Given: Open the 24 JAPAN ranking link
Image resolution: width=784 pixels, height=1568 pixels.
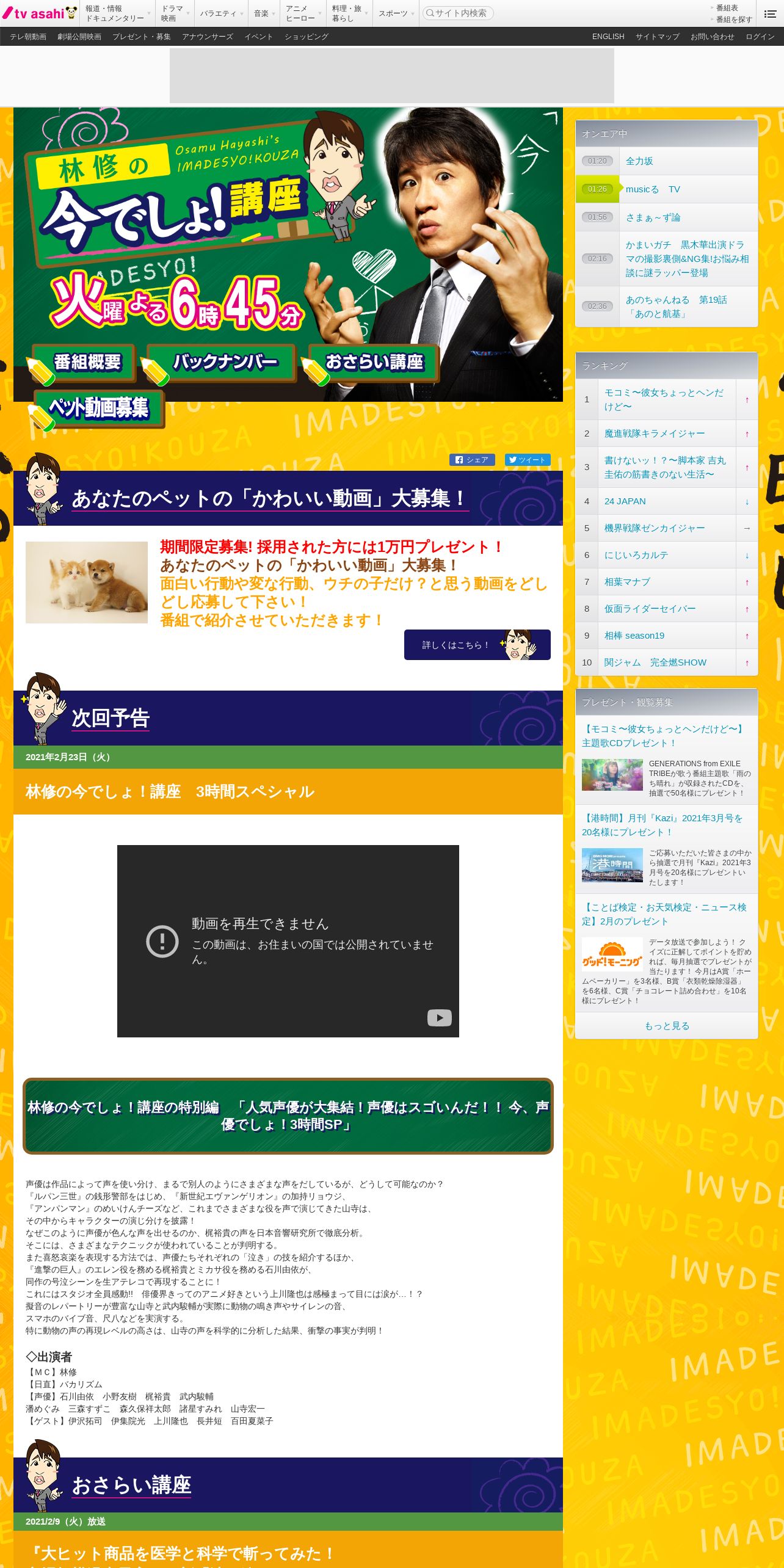Looking at the screenshot, I should [x=625, y=501].
